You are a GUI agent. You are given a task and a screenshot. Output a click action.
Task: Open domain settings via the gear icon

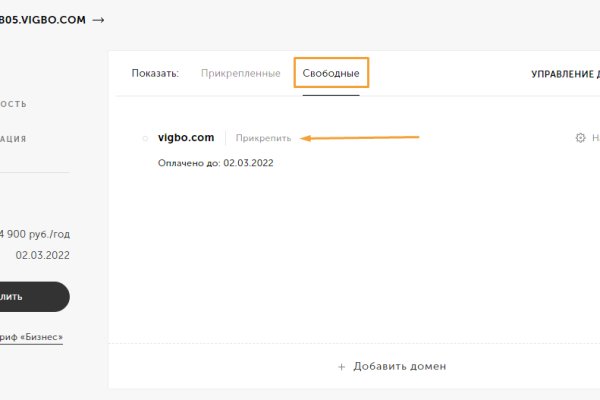tap(580, 138)
